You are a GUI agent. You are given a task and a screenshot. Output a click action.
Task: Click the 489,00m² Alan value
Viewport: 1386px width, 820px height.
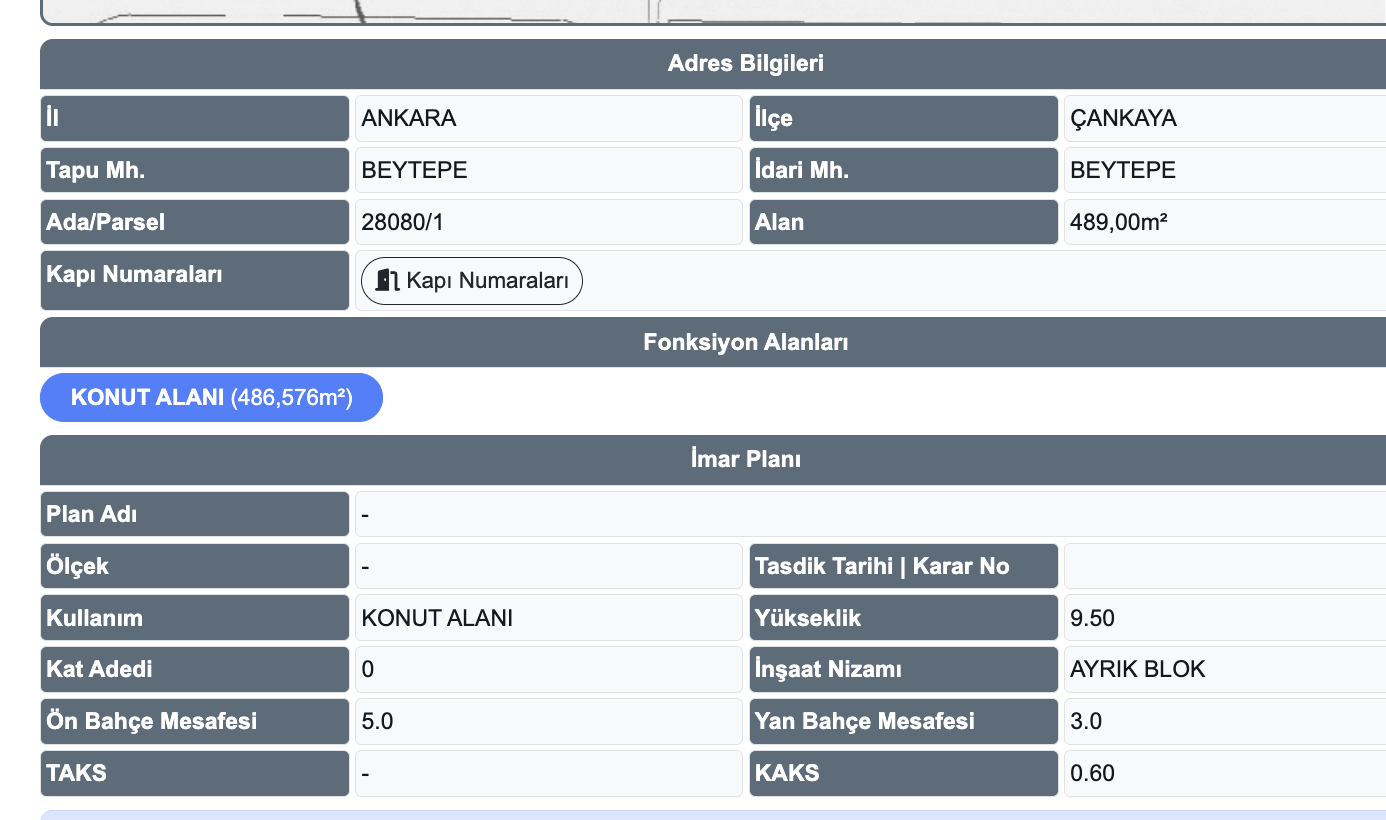click(1224, 222)
